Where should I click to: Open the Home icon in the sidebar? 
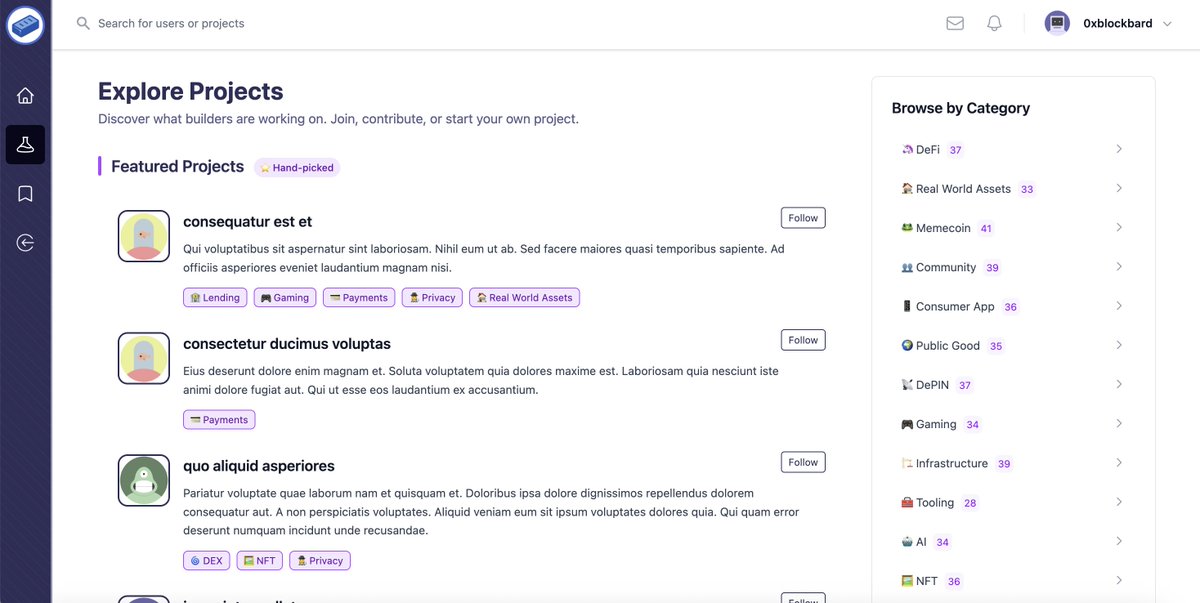(x=24, y=95)
